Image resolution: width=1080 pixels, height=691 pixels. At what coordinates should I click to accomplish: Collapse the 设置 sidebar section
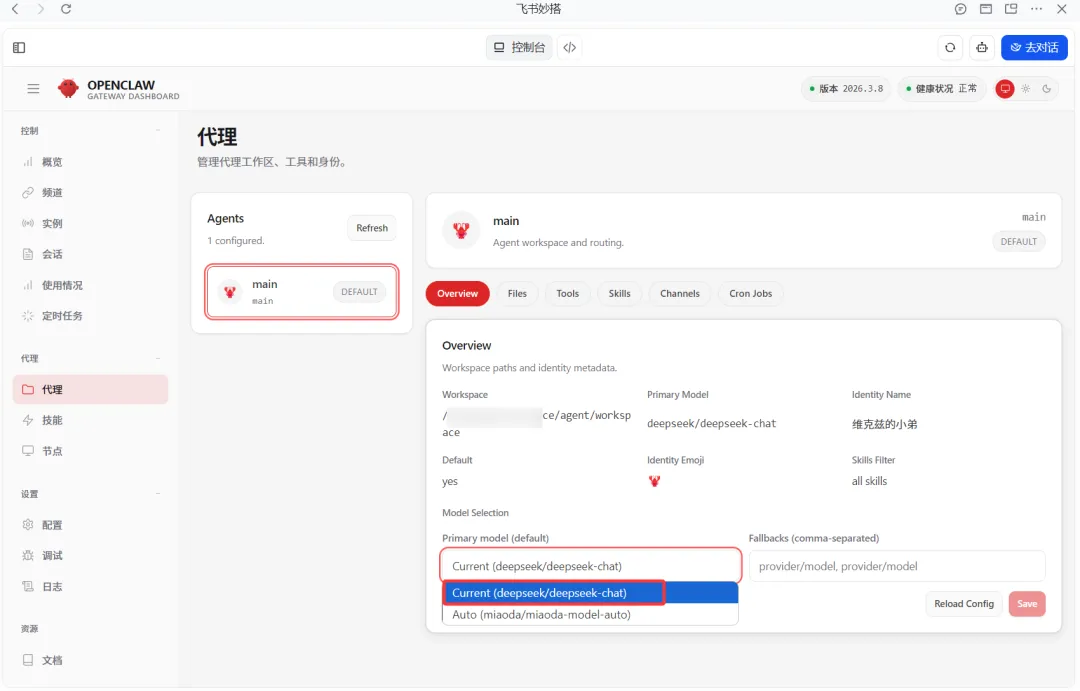(x=158, y=494)
